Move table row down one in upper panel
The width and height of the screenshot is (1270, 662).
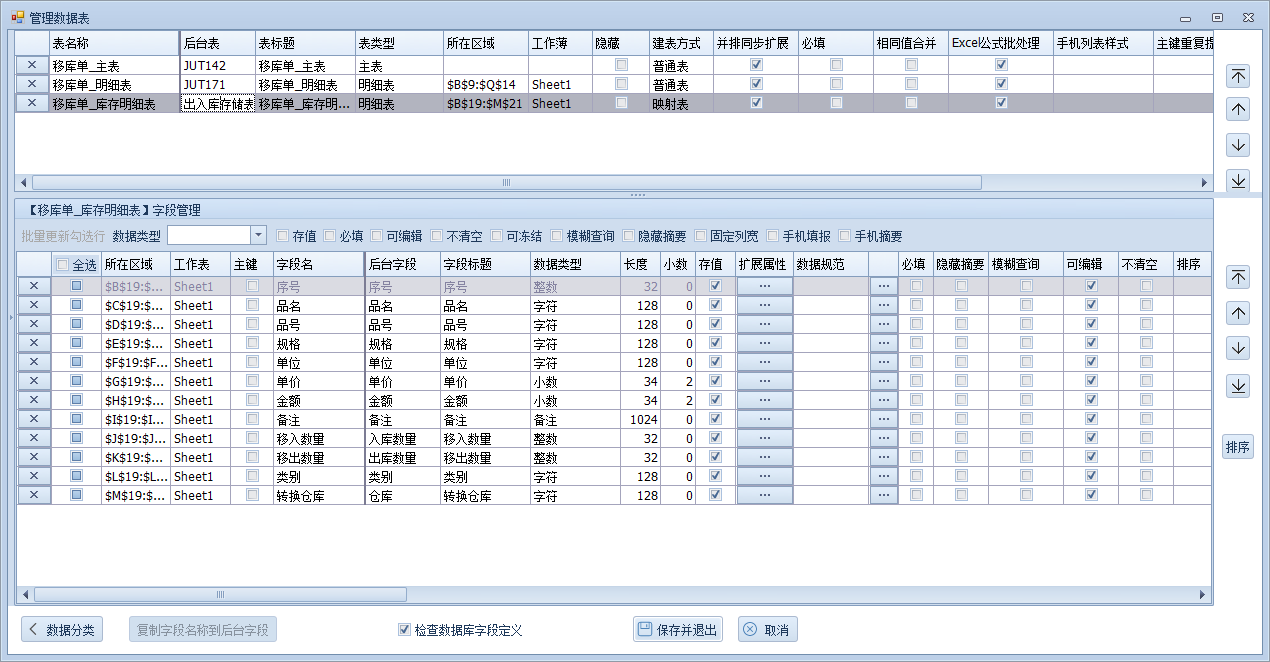click(1238, 145)
